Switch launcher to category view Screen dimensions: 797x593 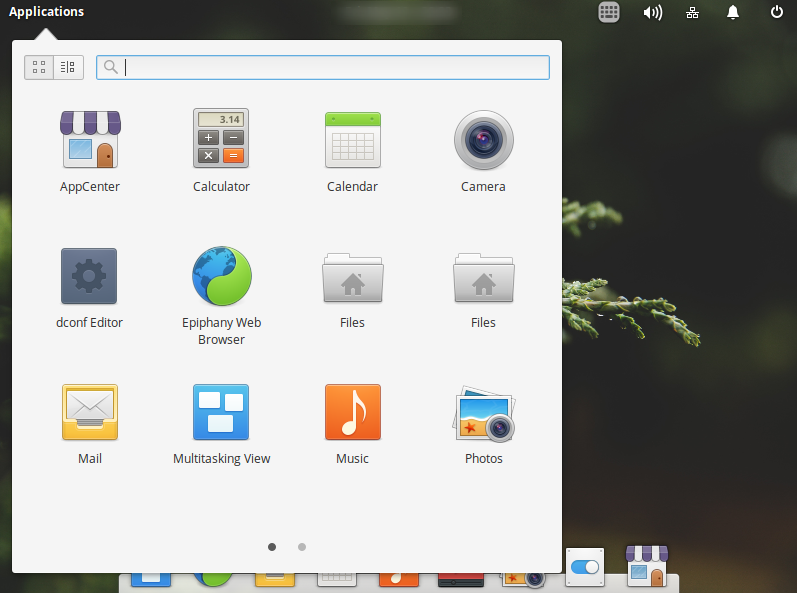point(68,67)
